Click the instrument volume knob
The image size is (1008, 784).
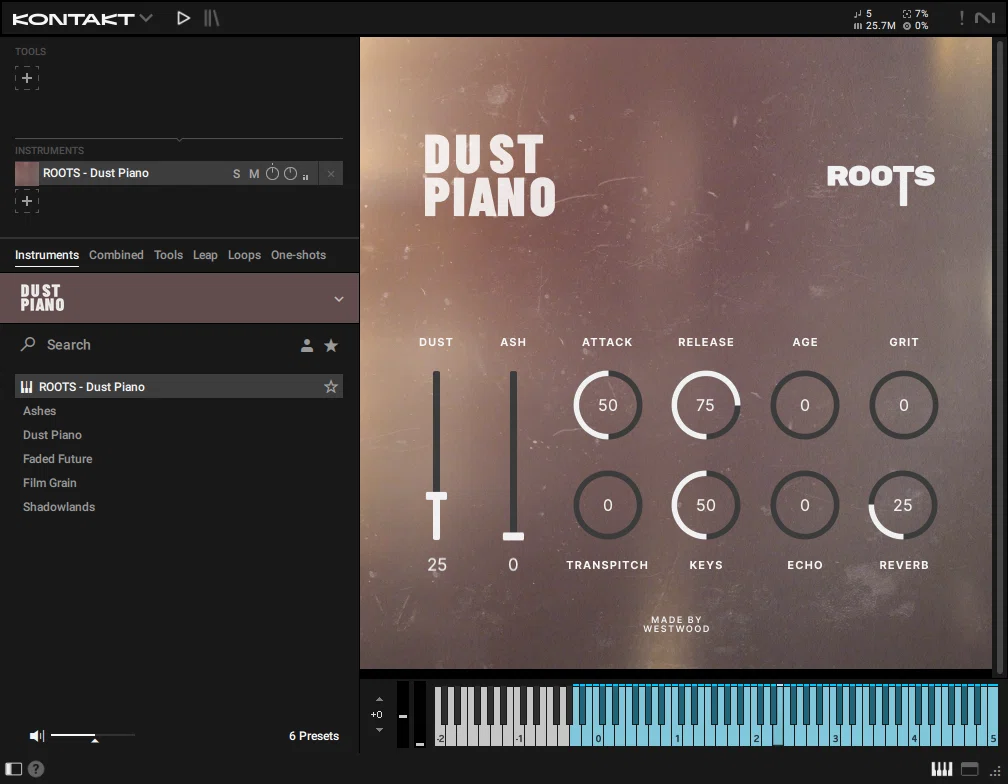click(291, 174)
